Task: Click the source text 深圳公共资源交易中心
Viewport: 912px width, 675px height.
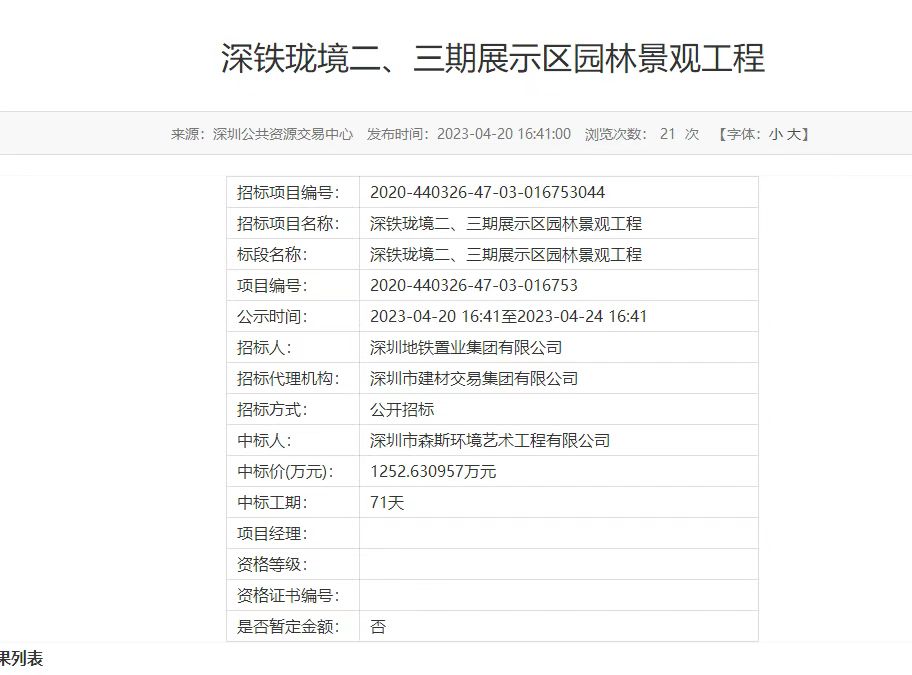Action: 283,134
